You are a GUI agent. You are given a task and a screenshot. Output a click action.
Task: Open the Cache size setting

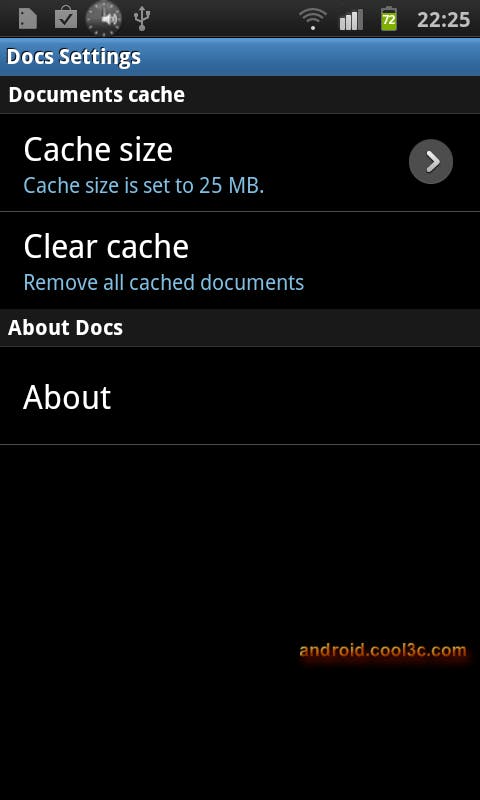[240, 163]
